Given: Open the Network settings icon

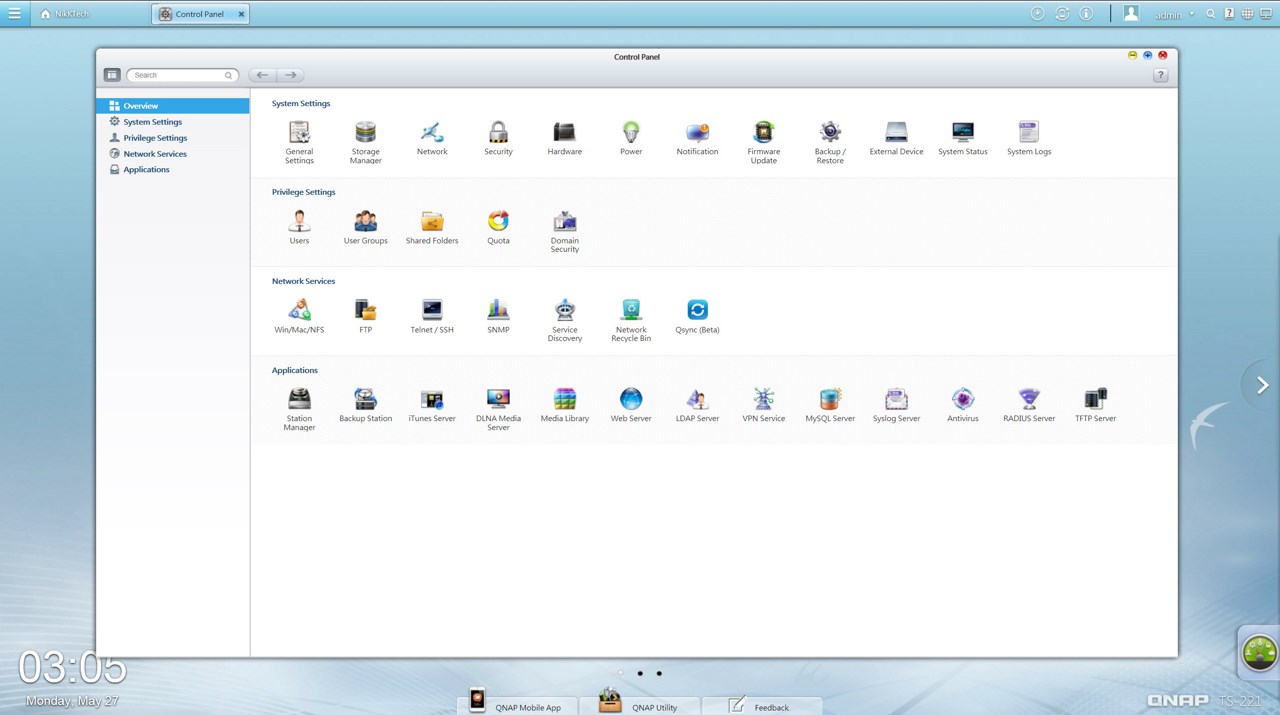Looking at the screenshot, I should click(432, 137).
